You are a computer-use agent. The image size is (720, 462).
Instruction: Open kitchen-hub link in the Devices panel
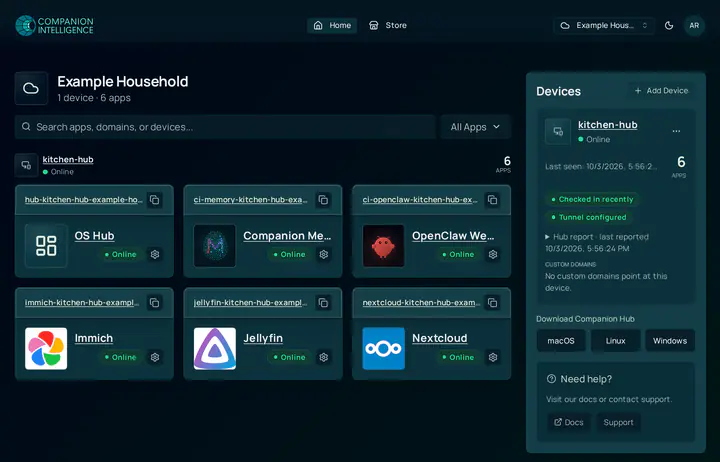608,124
